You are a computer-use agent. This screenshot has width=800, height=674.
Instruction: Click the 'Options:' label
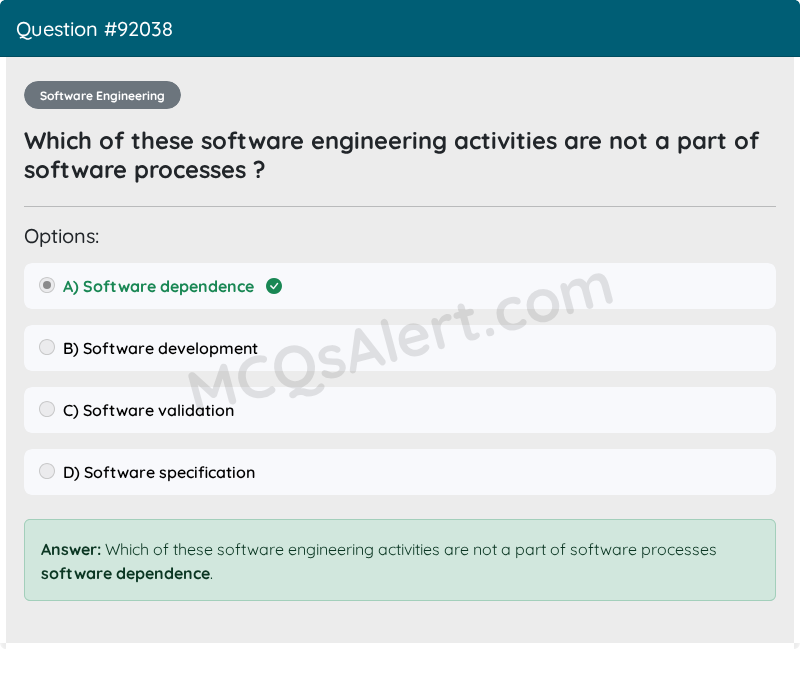pos(62,237)
